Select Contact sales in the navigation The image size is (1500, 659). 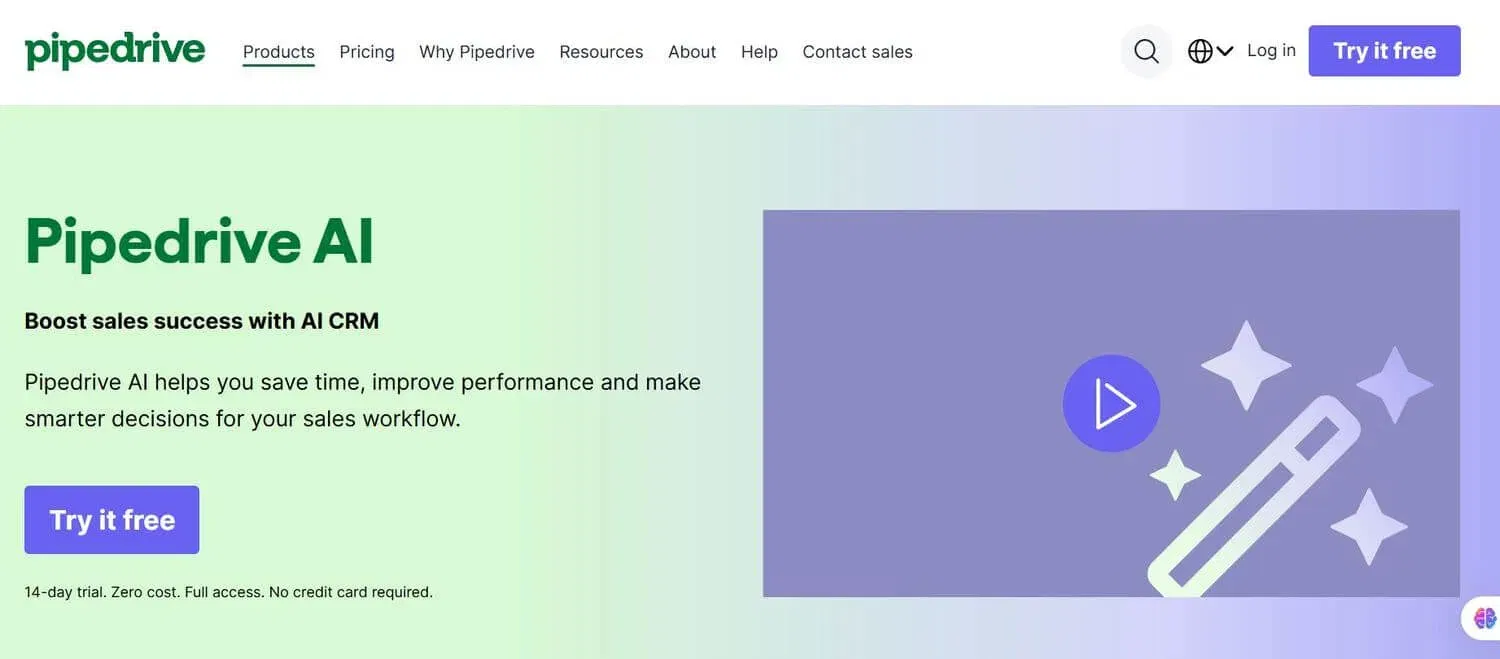pos(857,52)
